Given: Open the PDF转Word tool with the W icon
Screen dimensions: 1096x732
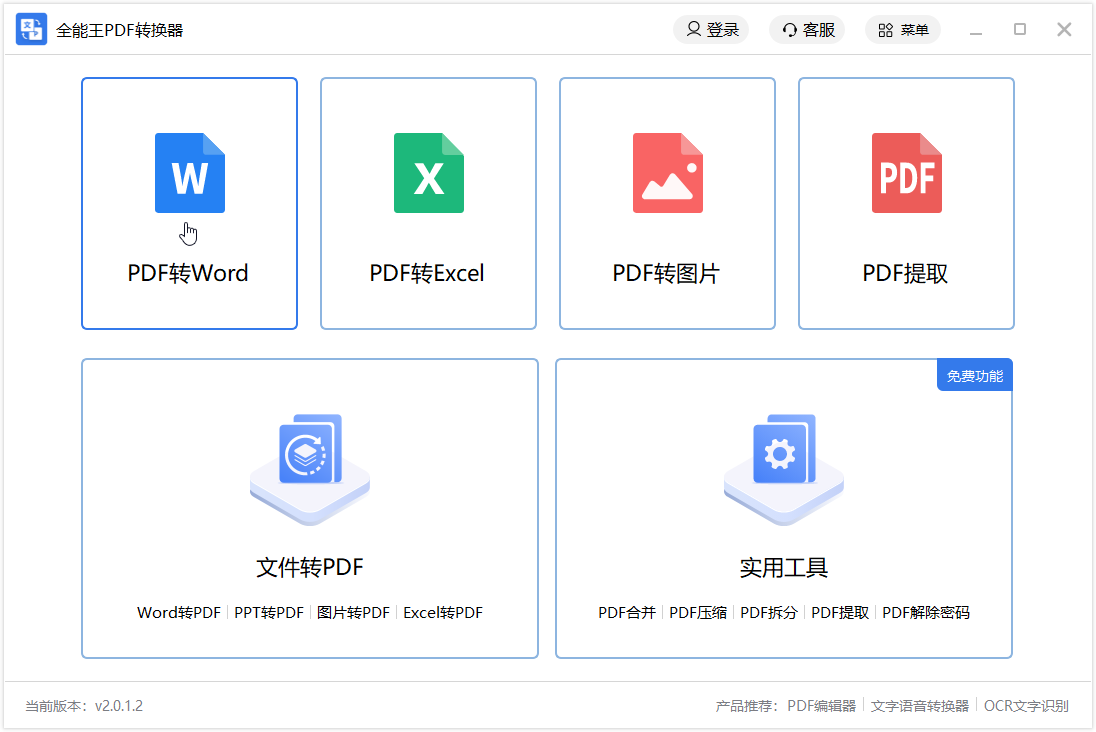Looking at the screenshot, I should coord(189,173).
